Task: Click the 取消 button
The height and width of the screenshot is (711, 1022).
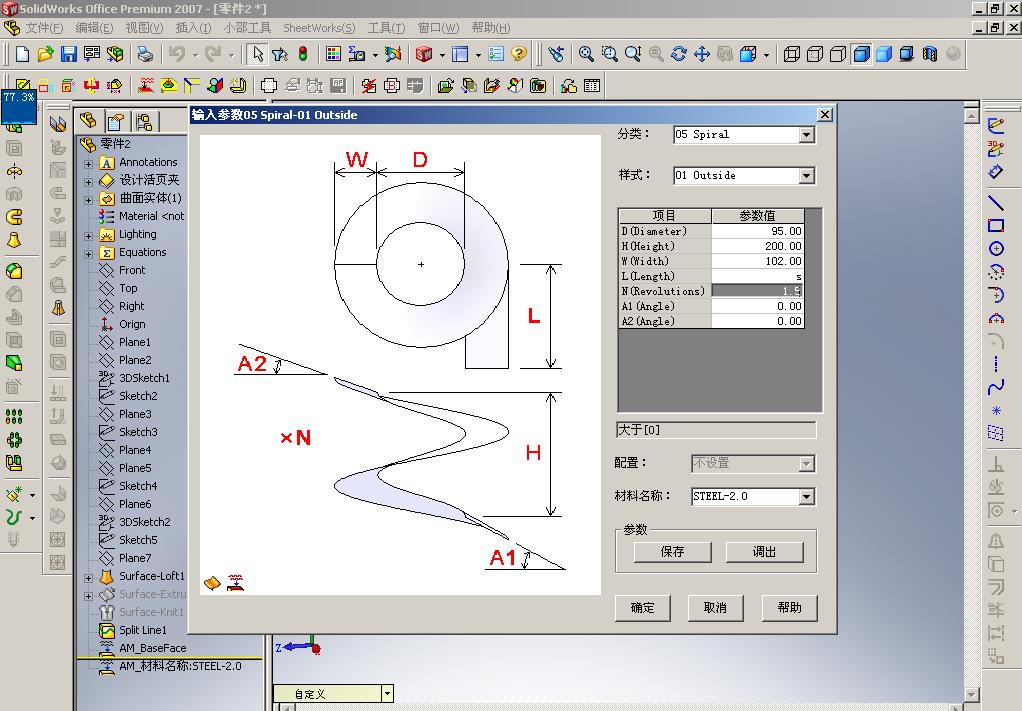Action: click(716, 607)
